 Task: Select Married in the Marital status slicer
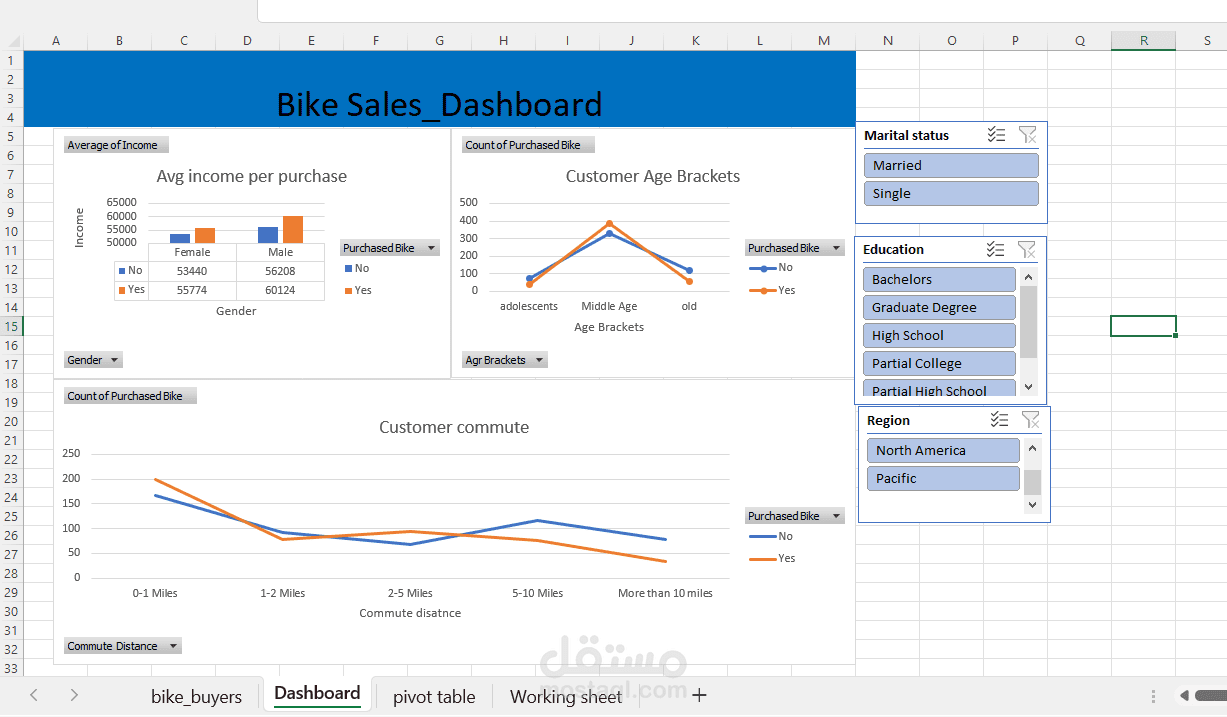[x=950, y=165]
